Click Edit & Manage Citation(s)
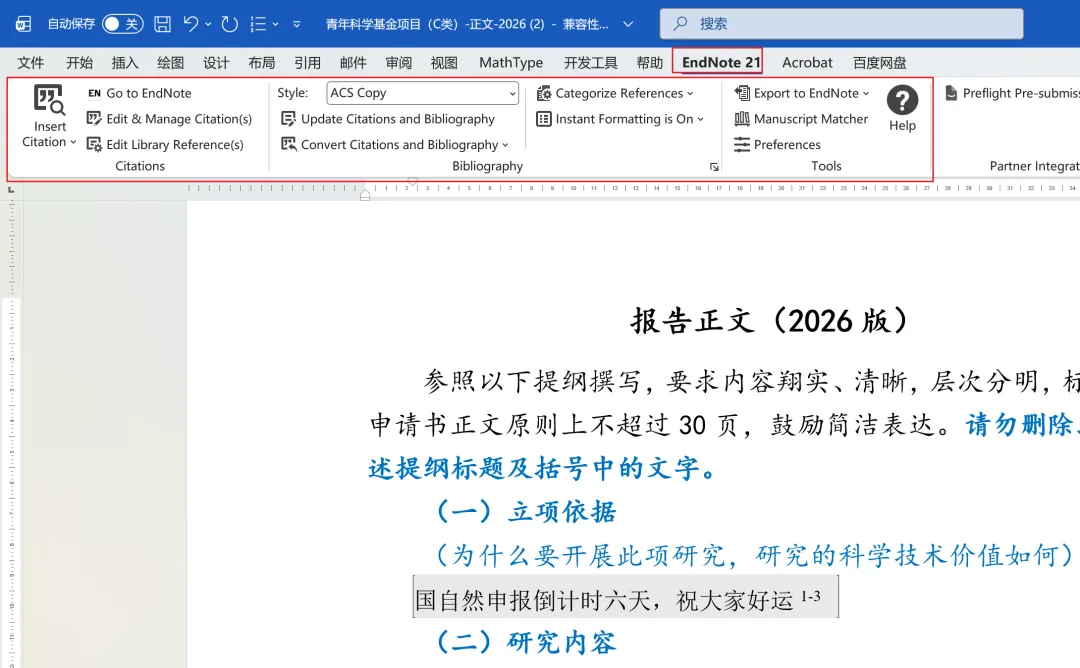This screenshot has width=1080, height=668. 169,118
